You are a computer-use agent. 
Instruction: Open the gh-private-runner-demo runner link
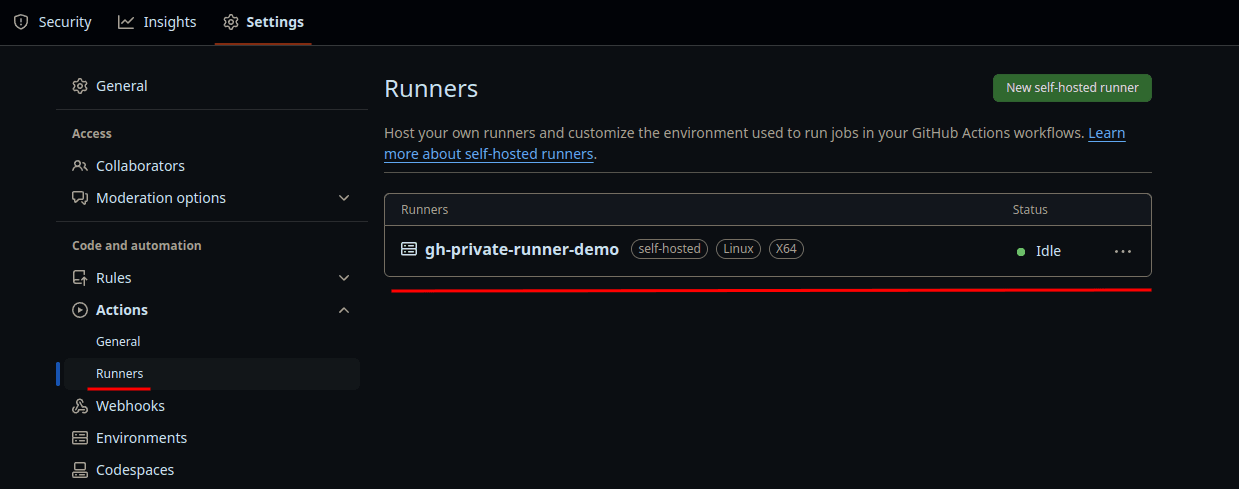(522, 250)
